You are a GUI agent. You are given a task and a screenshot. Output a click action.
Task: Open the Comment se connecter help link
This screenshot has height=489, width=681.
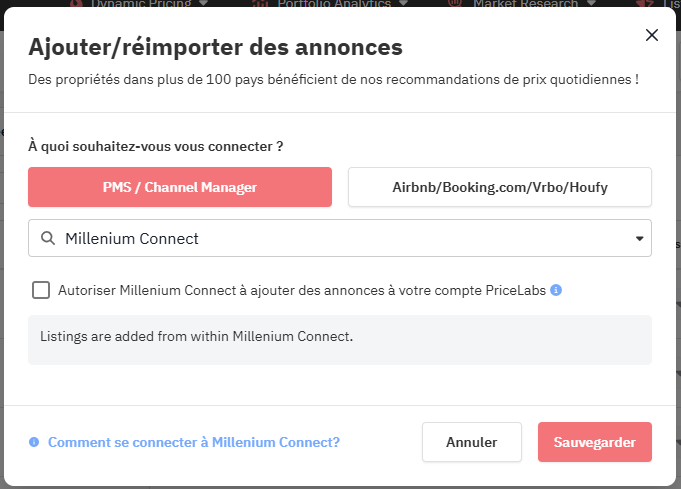coord(194,442)
